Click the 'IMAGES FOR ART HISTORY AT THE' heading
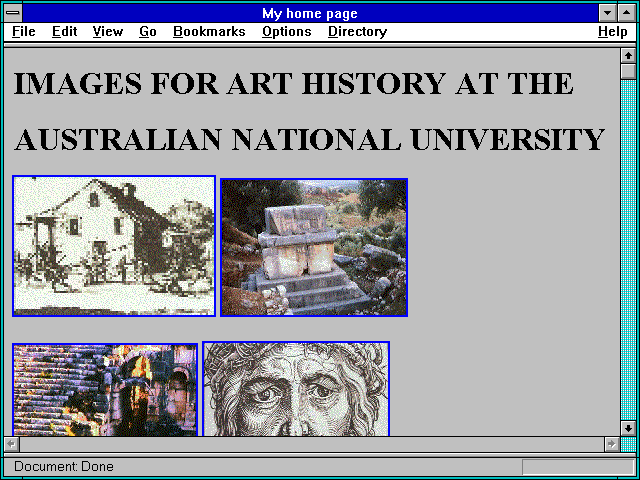This screenshot has height=480, width=640. 293,83
